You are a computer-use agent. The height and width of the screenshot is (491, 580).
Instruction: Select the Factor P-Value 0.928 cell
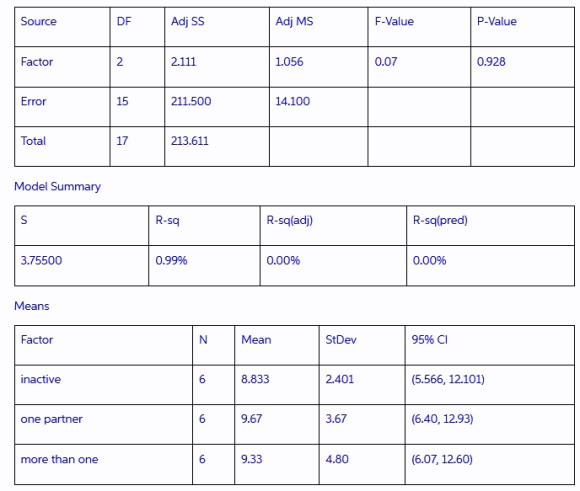pos(522,67)
